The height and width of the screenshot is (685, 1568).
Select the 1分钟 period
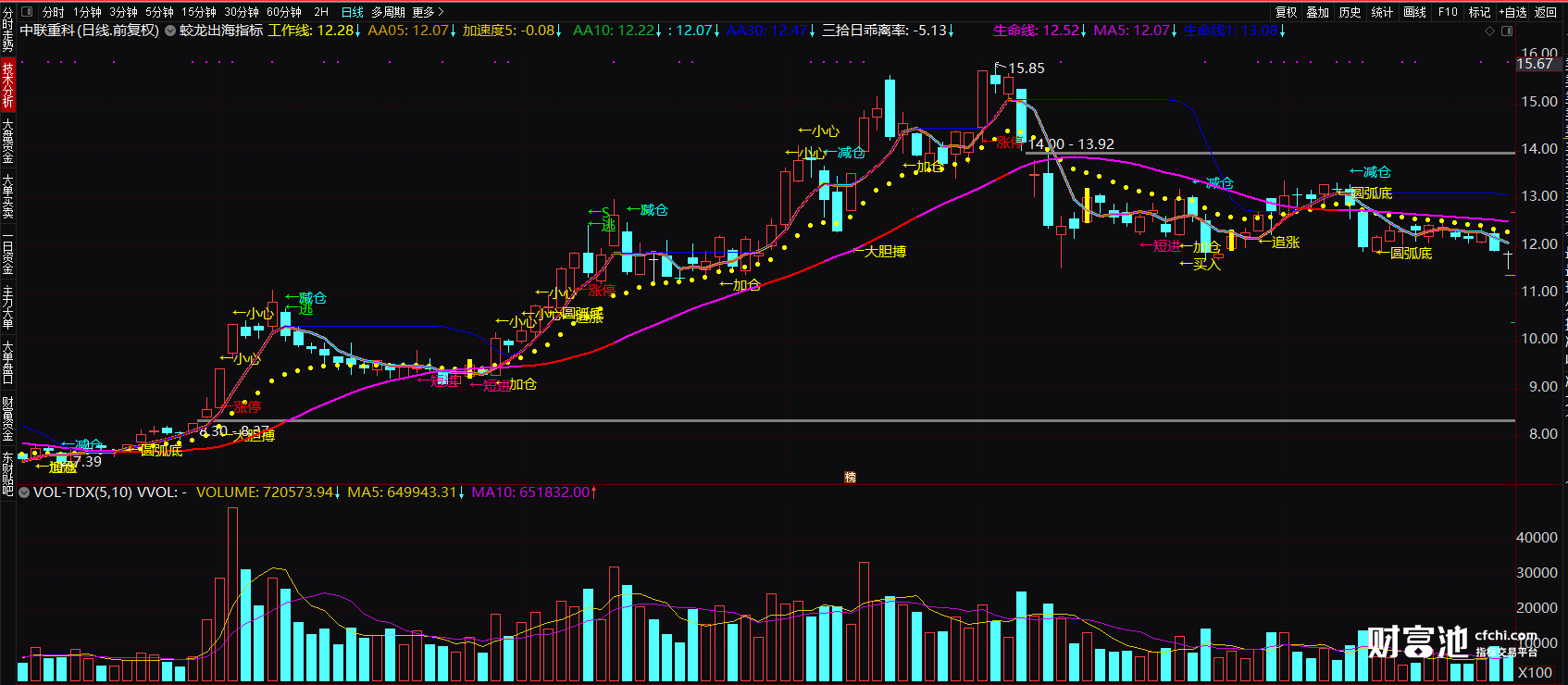point(87,12)
